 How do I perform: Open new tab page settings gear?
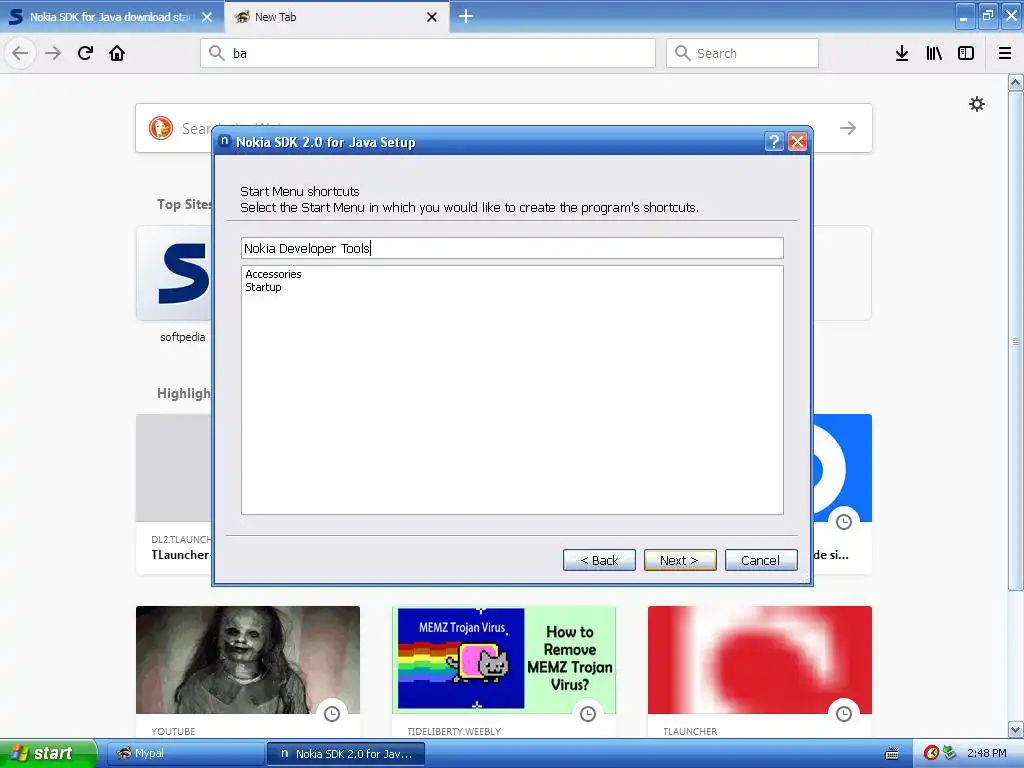pyautogui.click(x=976, y=104)
